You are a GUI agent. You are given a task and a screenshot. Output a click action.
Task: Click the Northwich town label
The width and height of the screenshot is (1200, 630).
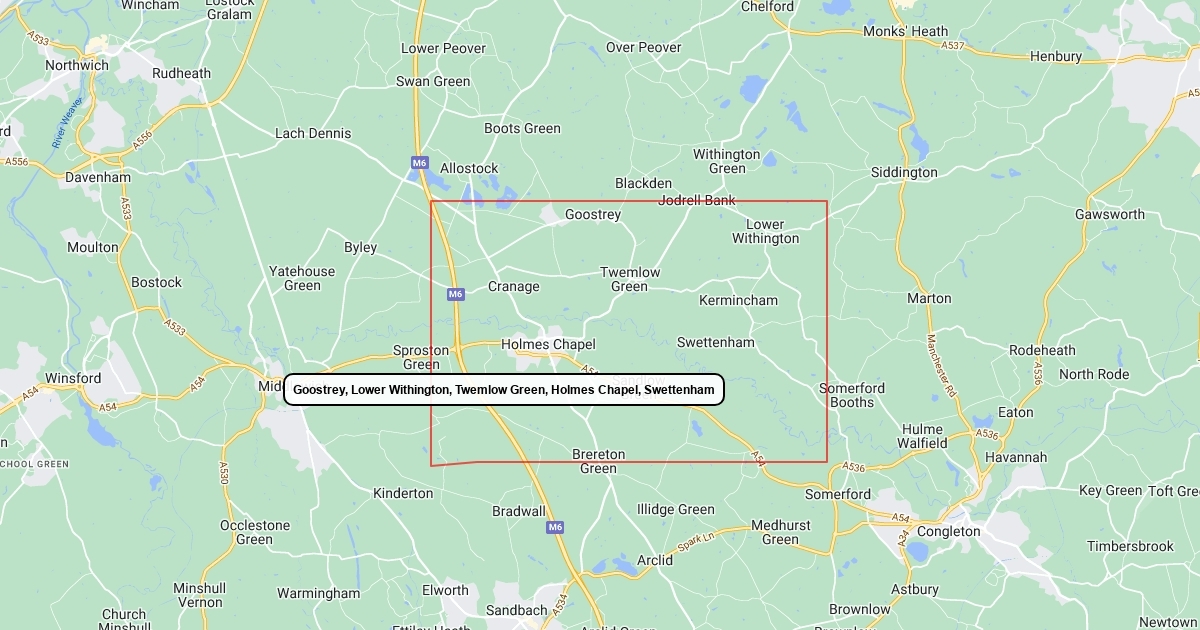coord(77,65)
